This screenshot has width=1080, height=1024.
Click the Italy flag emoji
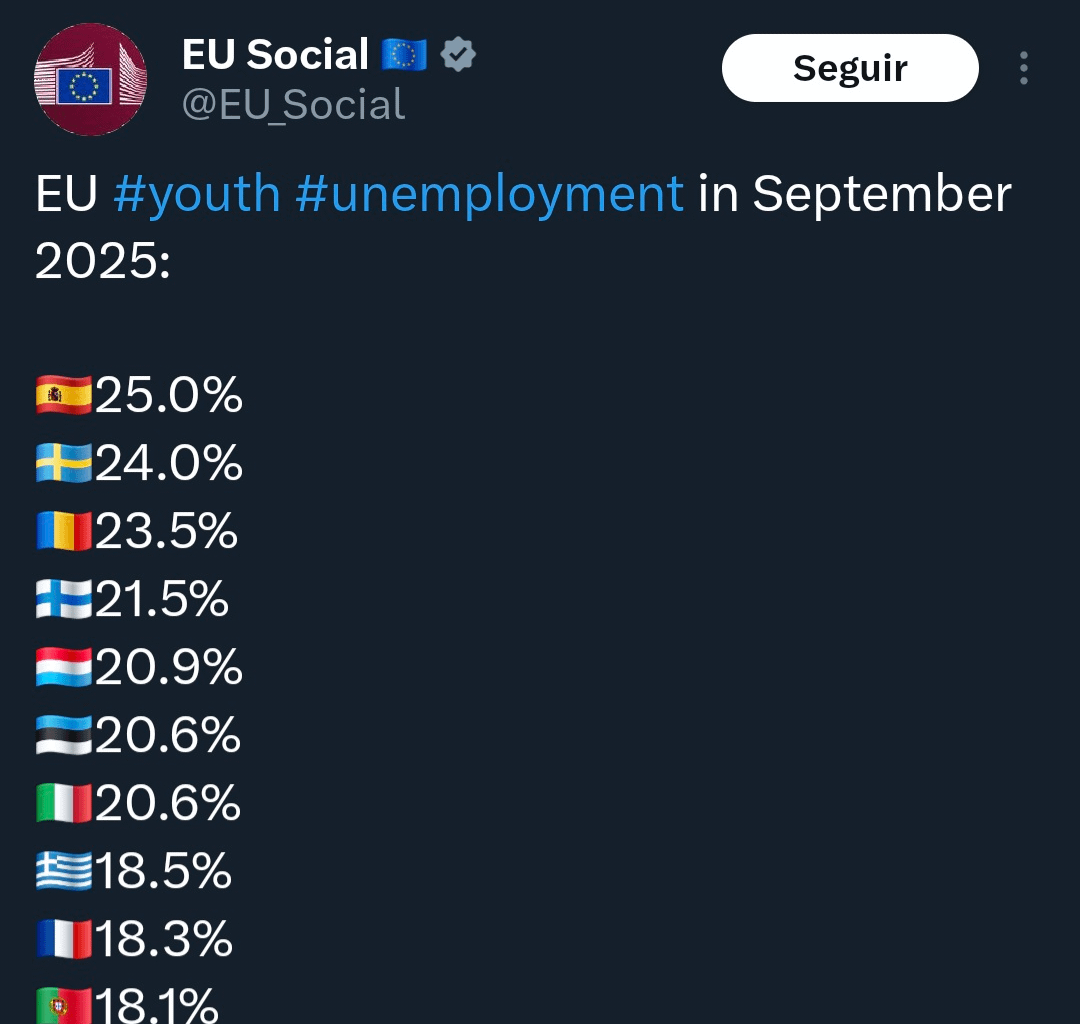click(64, 804)
